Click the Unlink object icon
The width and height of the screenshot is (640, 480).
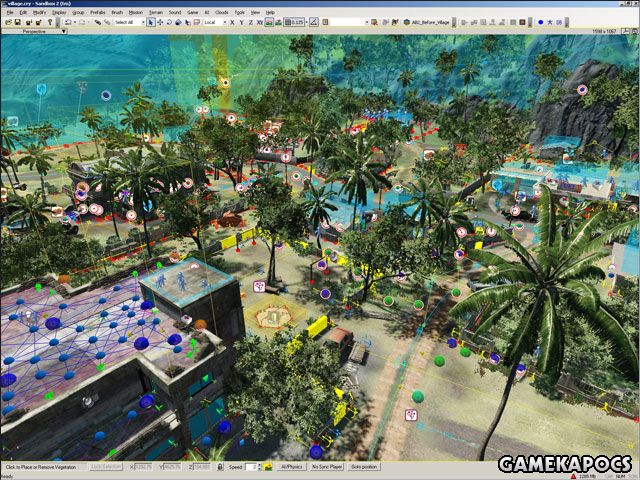point(107,22)
